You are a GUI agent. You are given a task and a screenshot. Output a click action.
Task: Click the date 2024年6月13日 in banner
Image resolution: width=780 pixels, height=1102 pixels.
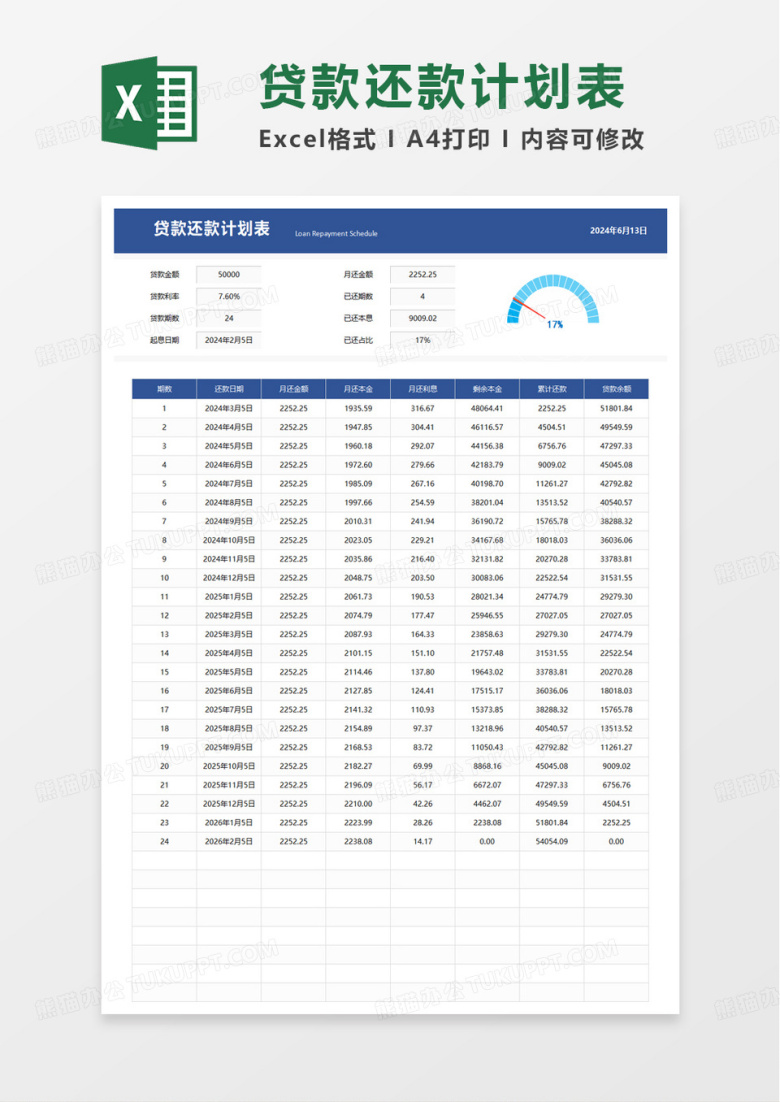pyautogui.click(x=618, y=231)
